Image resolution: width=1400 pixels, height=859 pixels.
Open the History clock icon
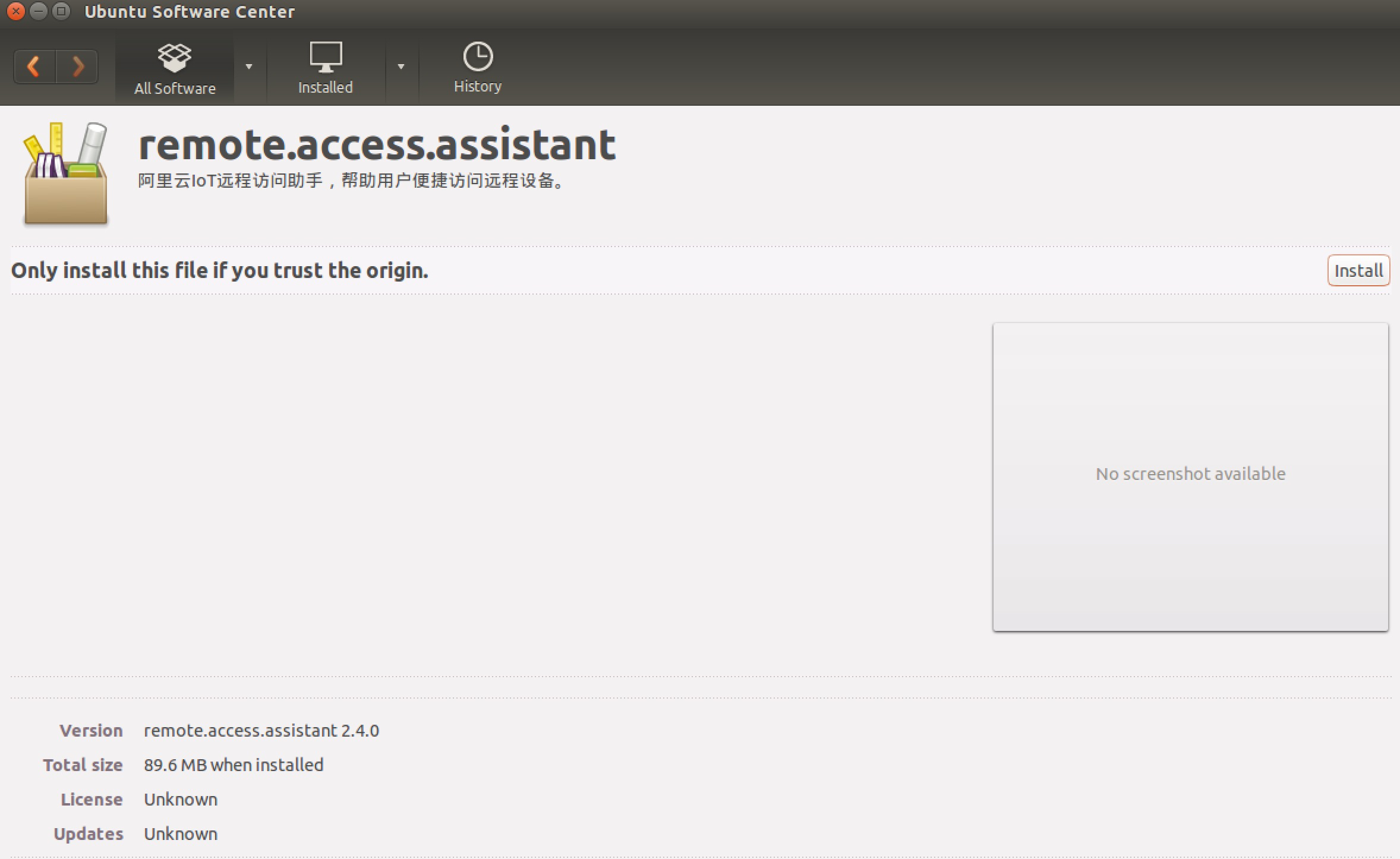pyautogui.click(x=478, y=56)
